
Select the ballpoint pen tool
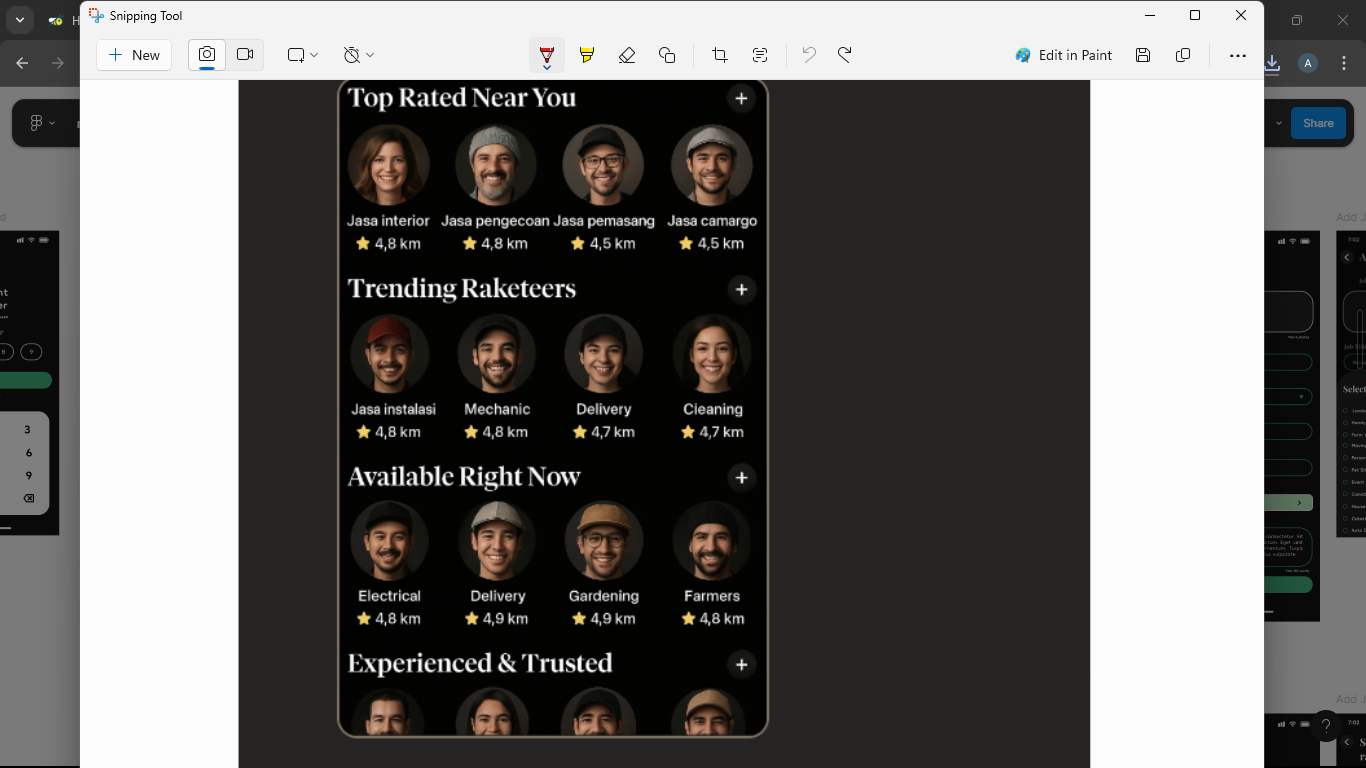[x=546, y=55]
